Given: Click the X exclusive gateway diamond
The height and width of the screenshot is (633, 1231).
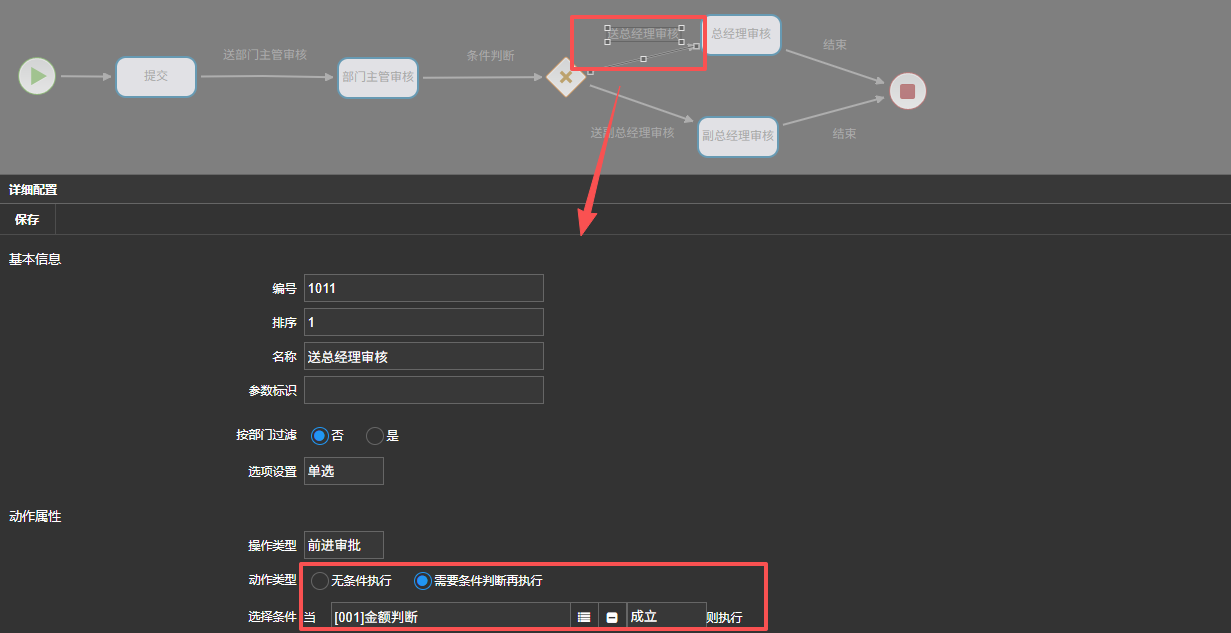Looking at the screenshot, I should pos(565,77).
